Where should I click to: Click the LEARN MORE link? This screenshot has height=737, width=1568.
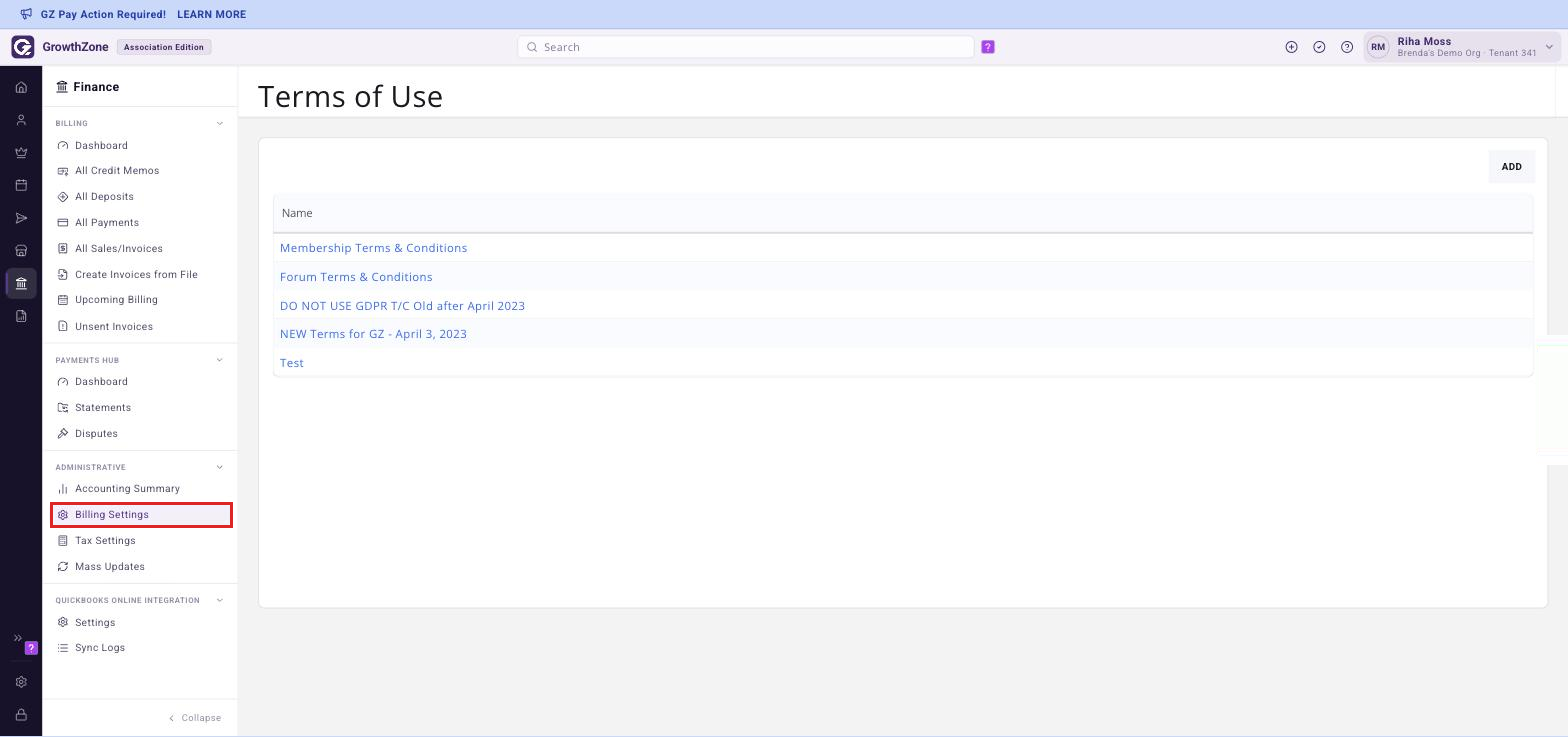[211, 14]
